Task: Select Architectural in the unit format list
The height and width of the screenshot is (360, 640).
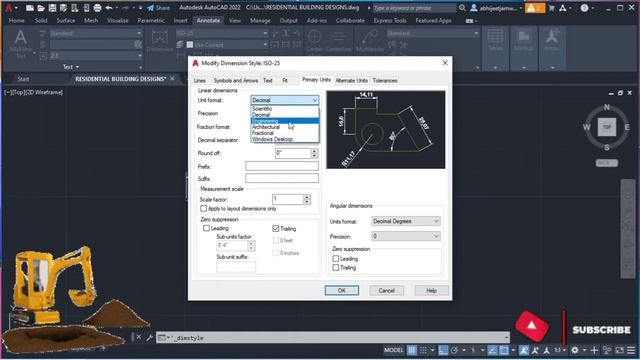Action: (x=284, y=127)
